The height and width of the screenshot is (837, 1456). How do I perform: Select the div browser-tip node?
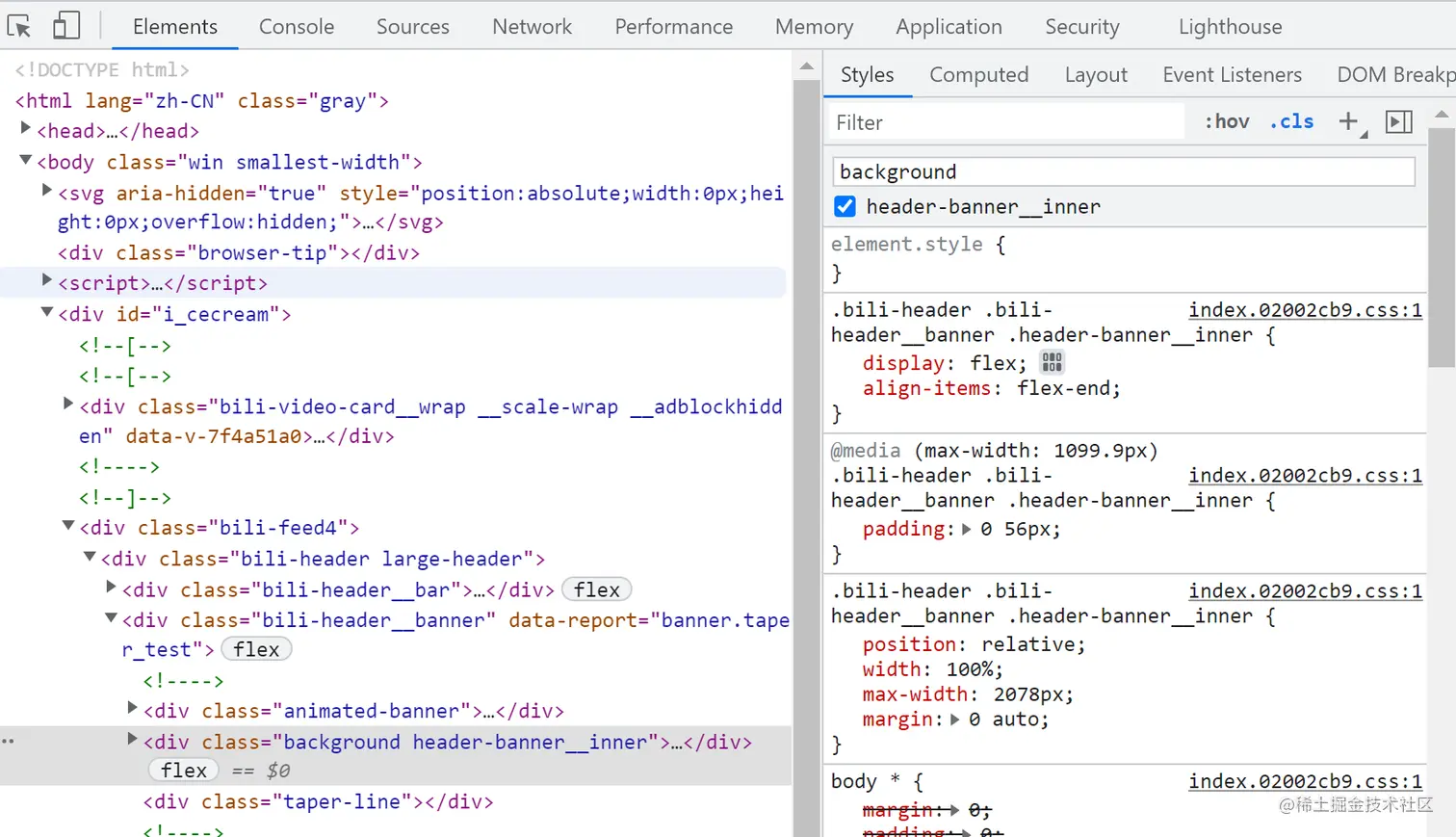pyautogui.click(x=239, y=252)
